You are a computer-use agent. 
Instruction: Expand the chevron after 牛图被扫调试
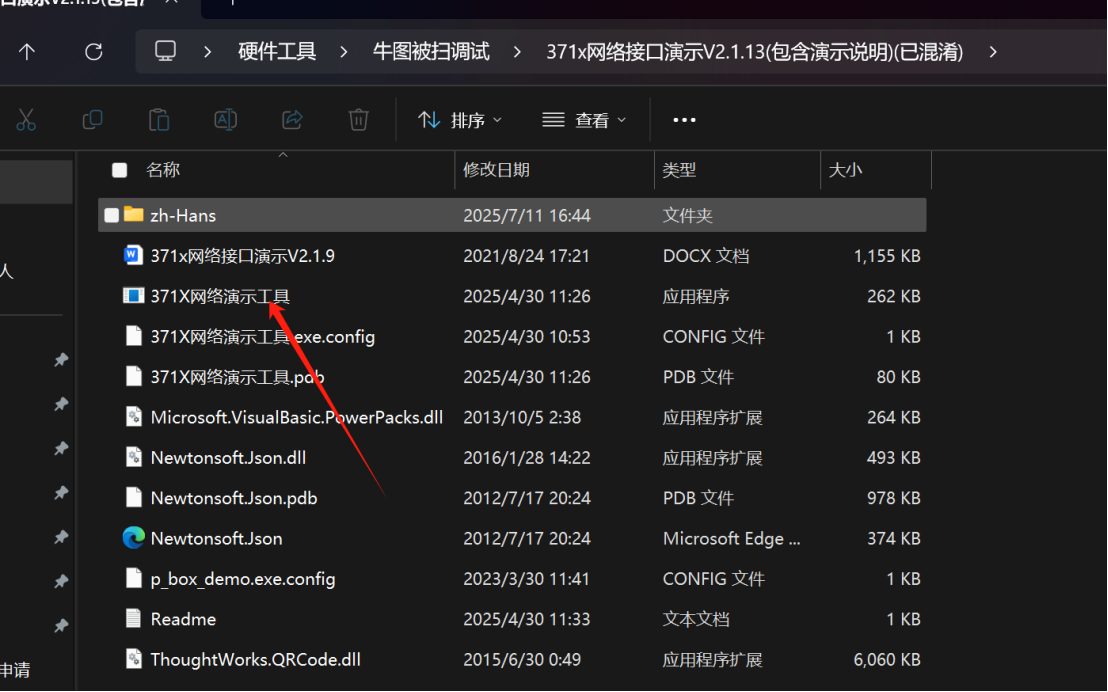[x=517, y=52]
